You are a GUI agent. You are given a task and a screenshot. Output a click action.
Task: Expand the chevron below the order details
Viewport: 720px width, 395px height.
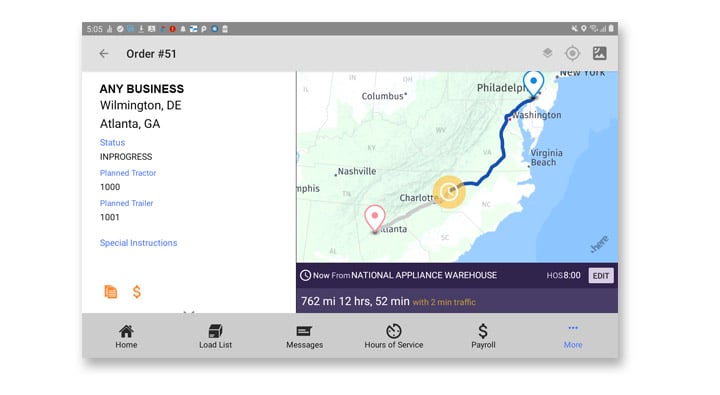pyautogui.click(x=189, y=312)
